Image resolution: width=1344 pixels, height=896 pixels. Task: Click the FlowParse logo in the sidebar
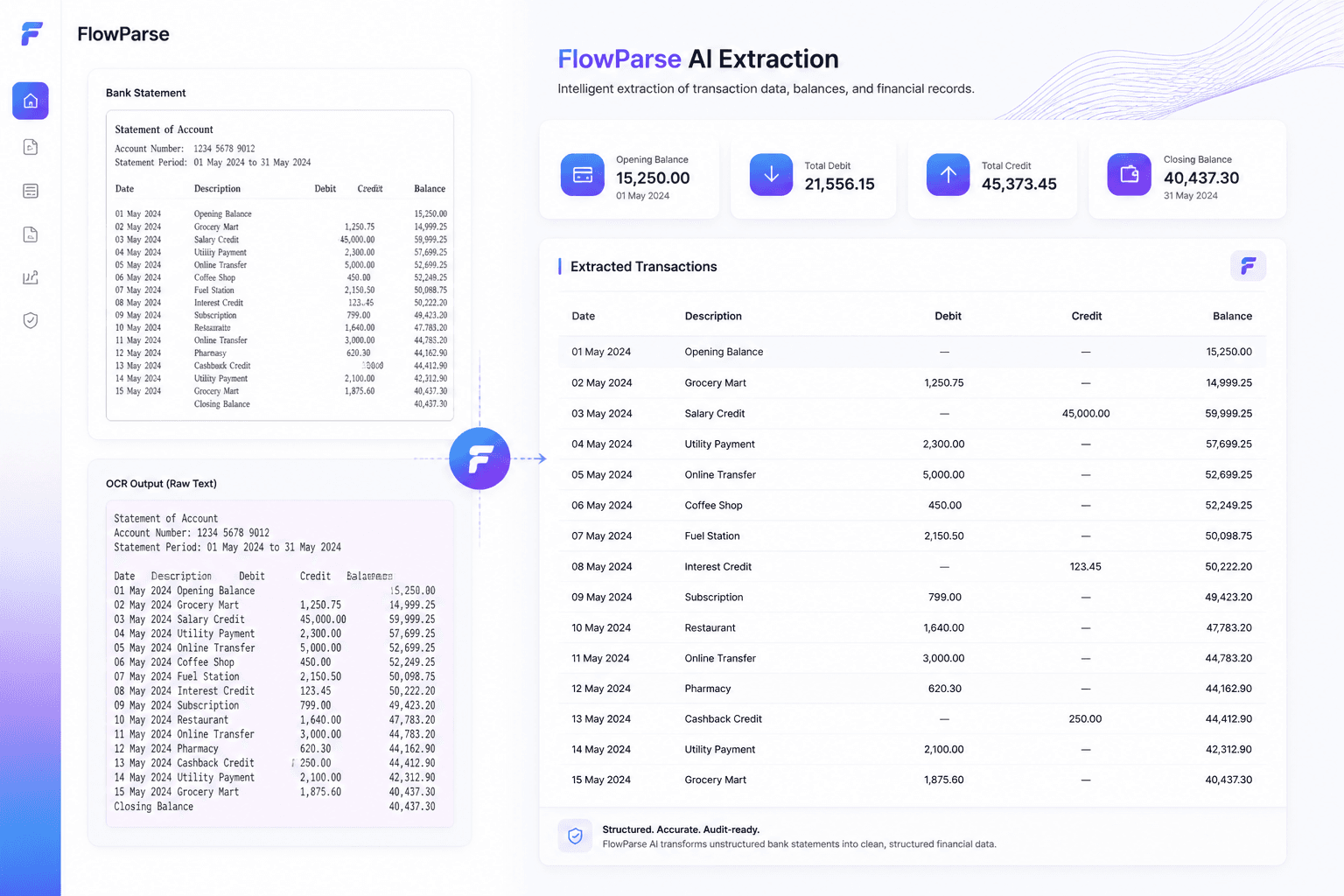click(x=31, y=33)
